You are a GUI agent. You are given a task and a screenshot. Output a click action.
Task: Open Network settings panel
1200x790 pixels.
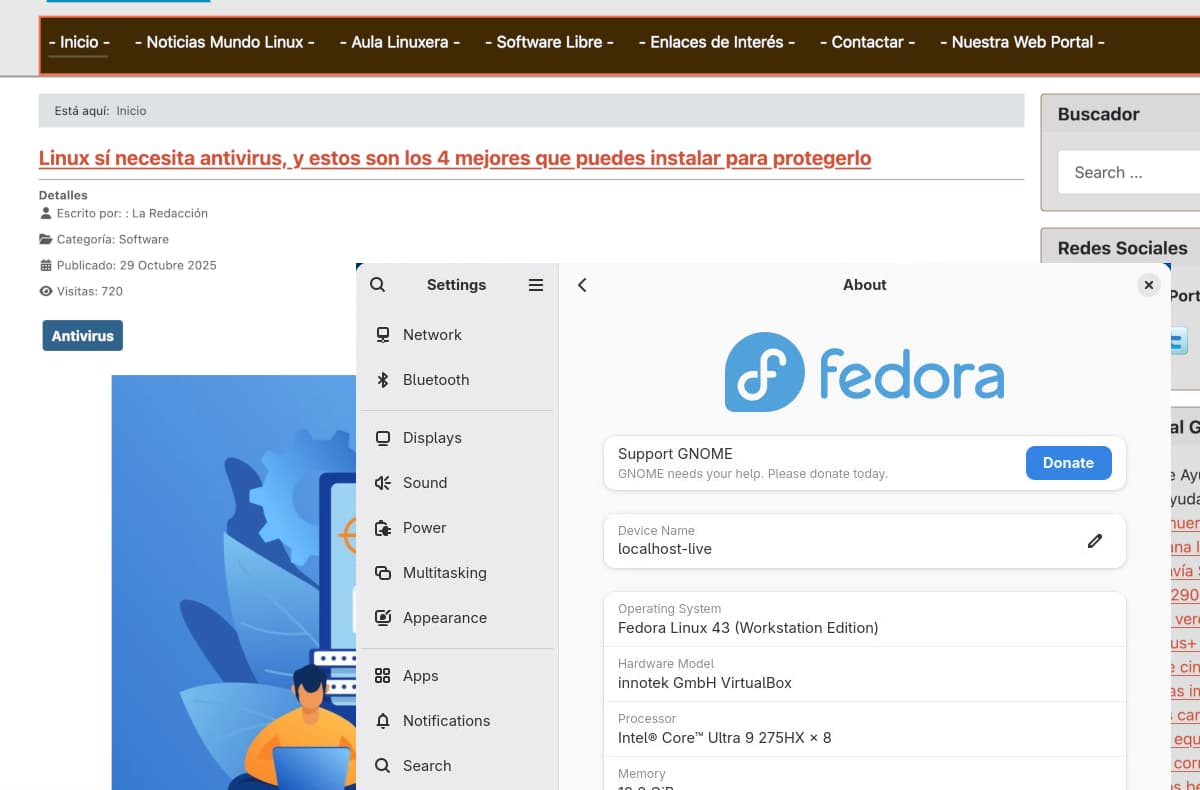coord(432,335)
